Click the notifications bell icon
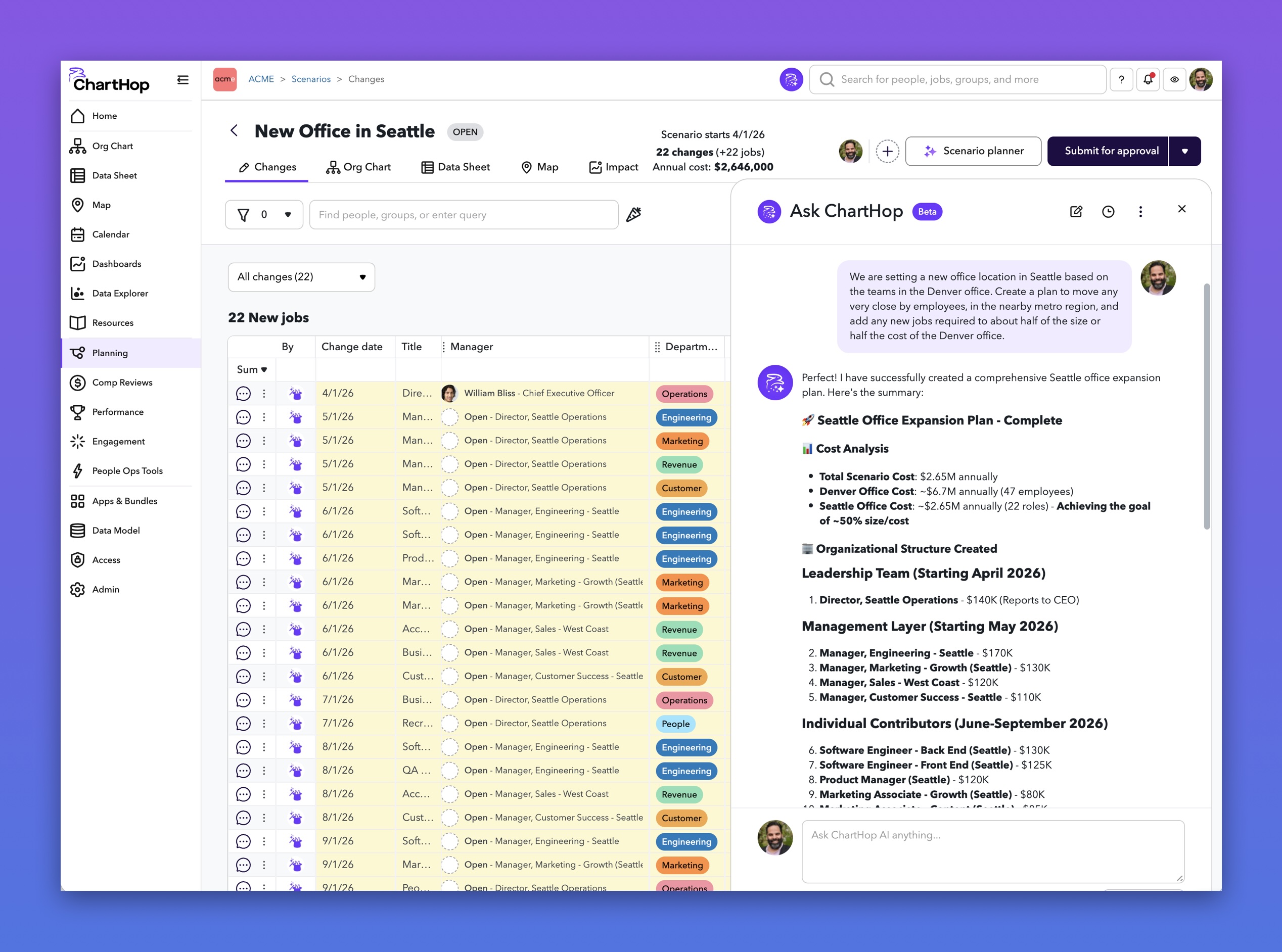The image size is (1282, 952). tap(1148, 79)
